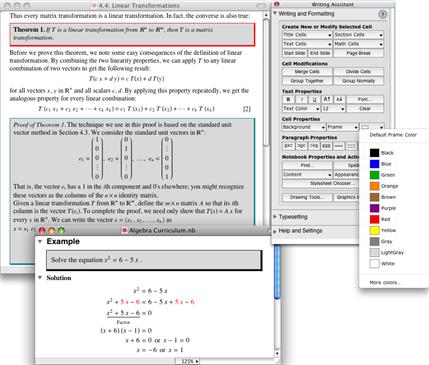Image resolution: width=429 pixels, height=365 pixels.
Task: Toggle underline text formatting button
Action: click(x=314, y=99)
